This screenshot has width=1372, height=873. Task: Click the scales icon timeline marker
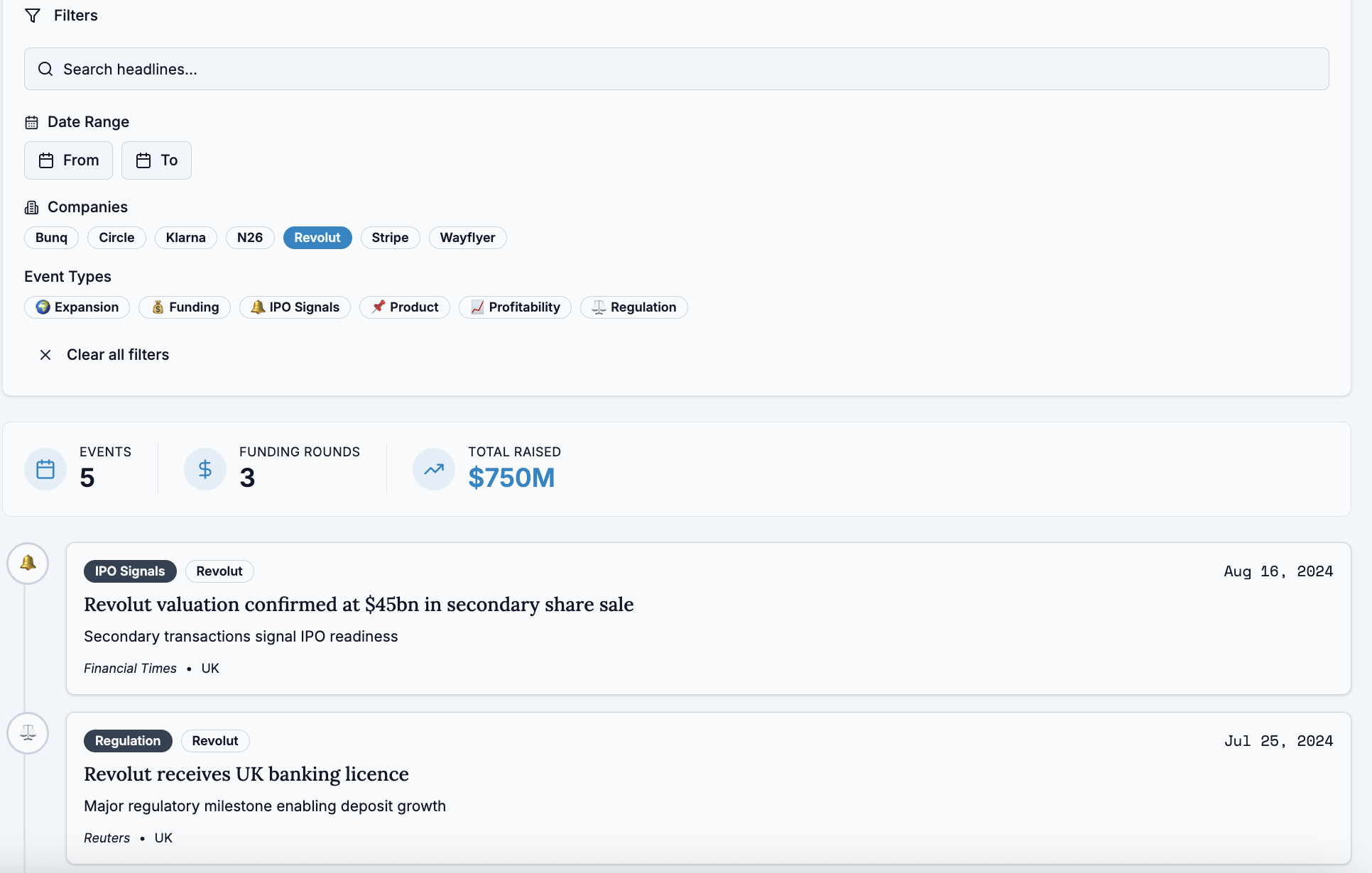[x=28, y=732]
